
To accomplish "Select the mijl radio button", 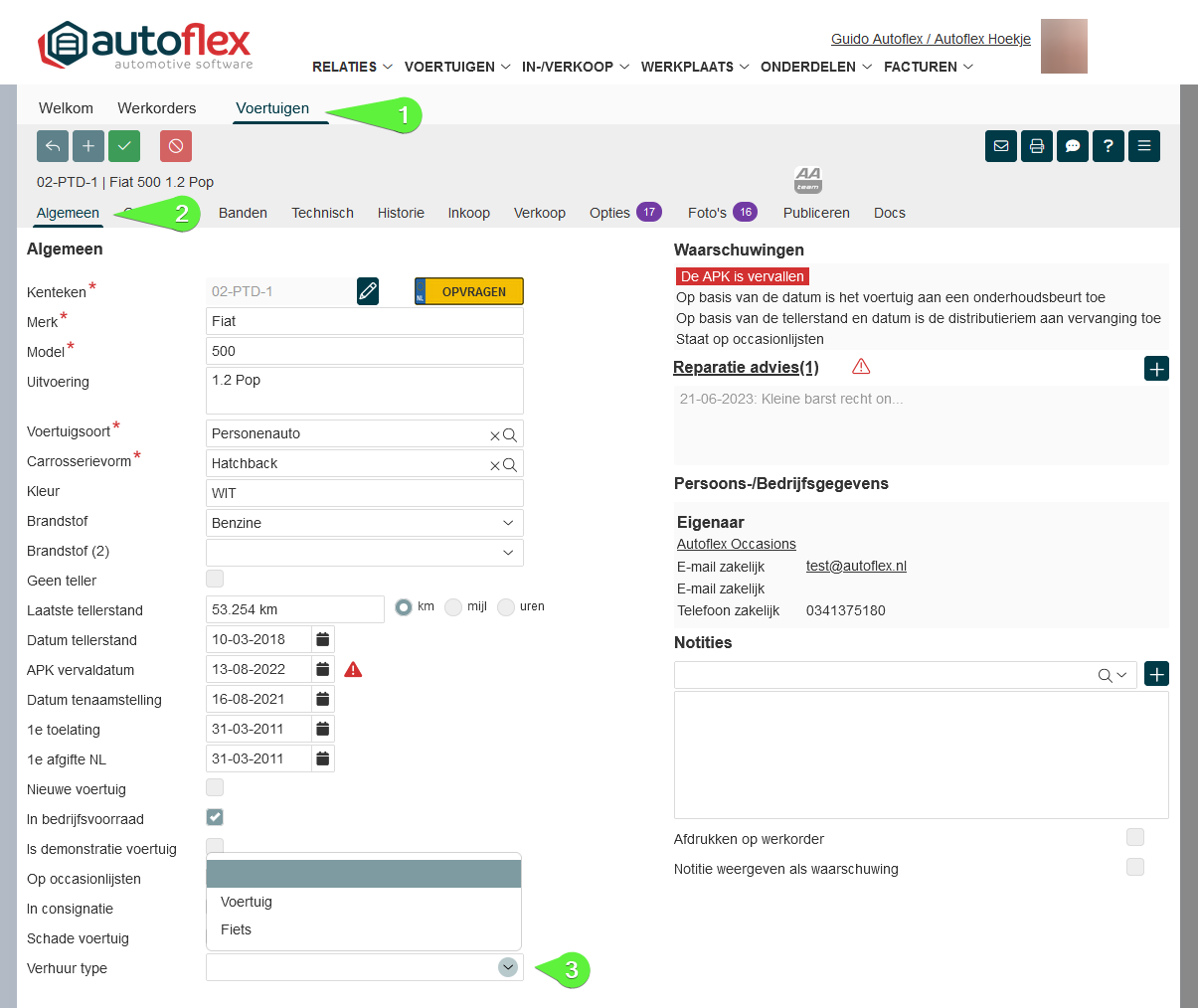I will [x=453, y=607].
